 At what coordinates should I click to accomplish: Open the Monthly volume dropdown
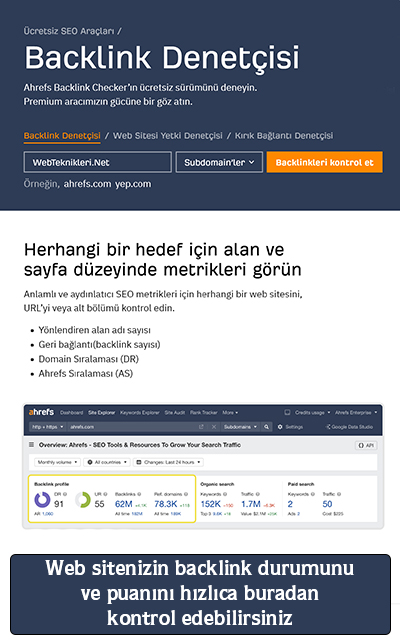(x=57, y=462)
